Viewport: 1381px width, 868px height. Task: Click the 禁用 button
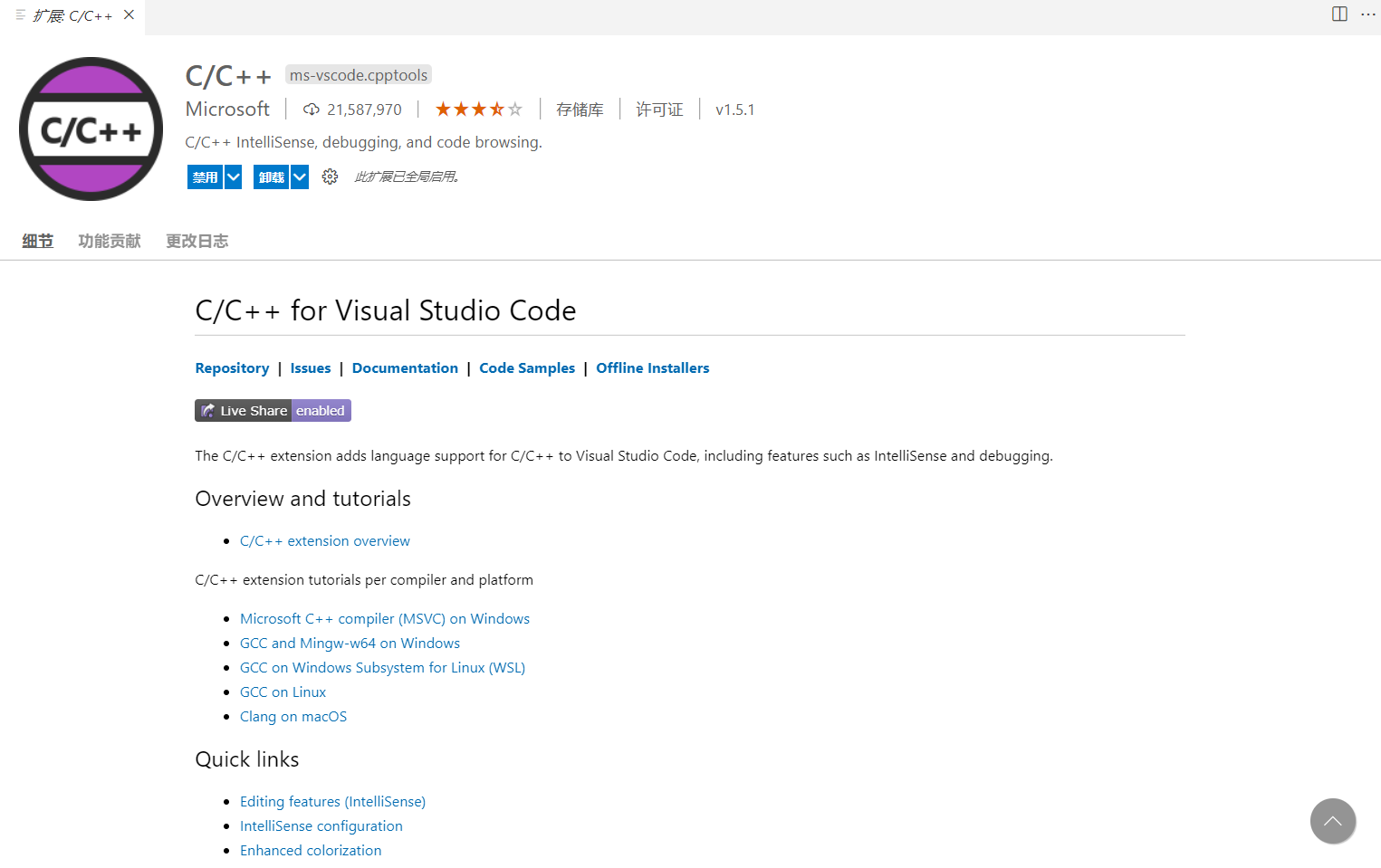click(x=205, y=177)
